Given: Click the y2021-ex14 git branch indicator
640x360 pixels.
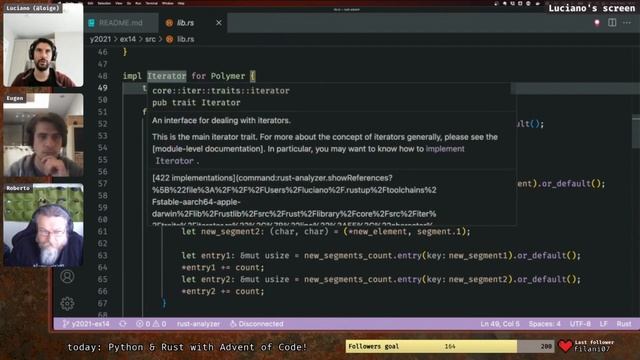Looking at the screenshot, I should [86, 324].
